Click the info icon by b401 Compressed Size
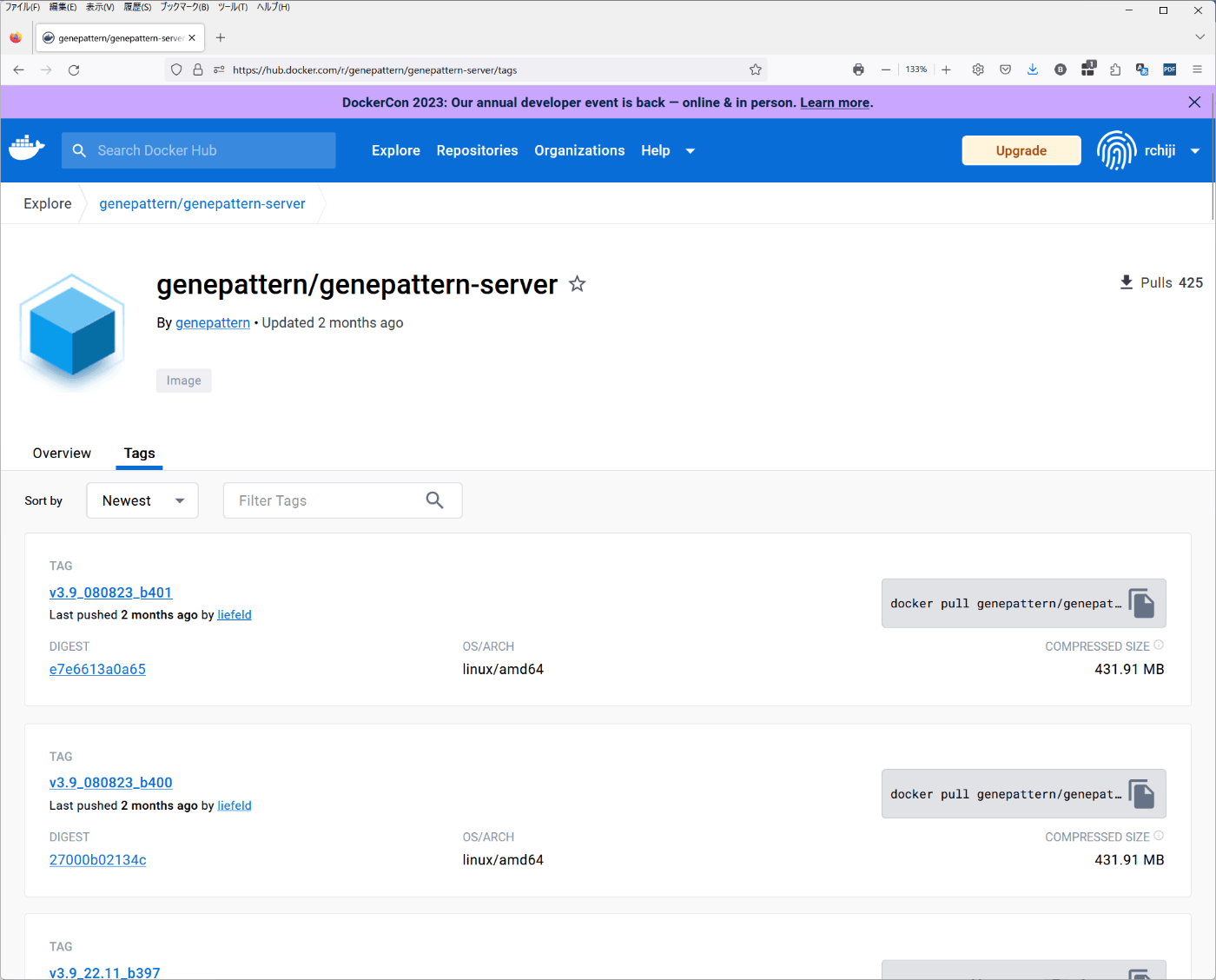 [1159, 645]
